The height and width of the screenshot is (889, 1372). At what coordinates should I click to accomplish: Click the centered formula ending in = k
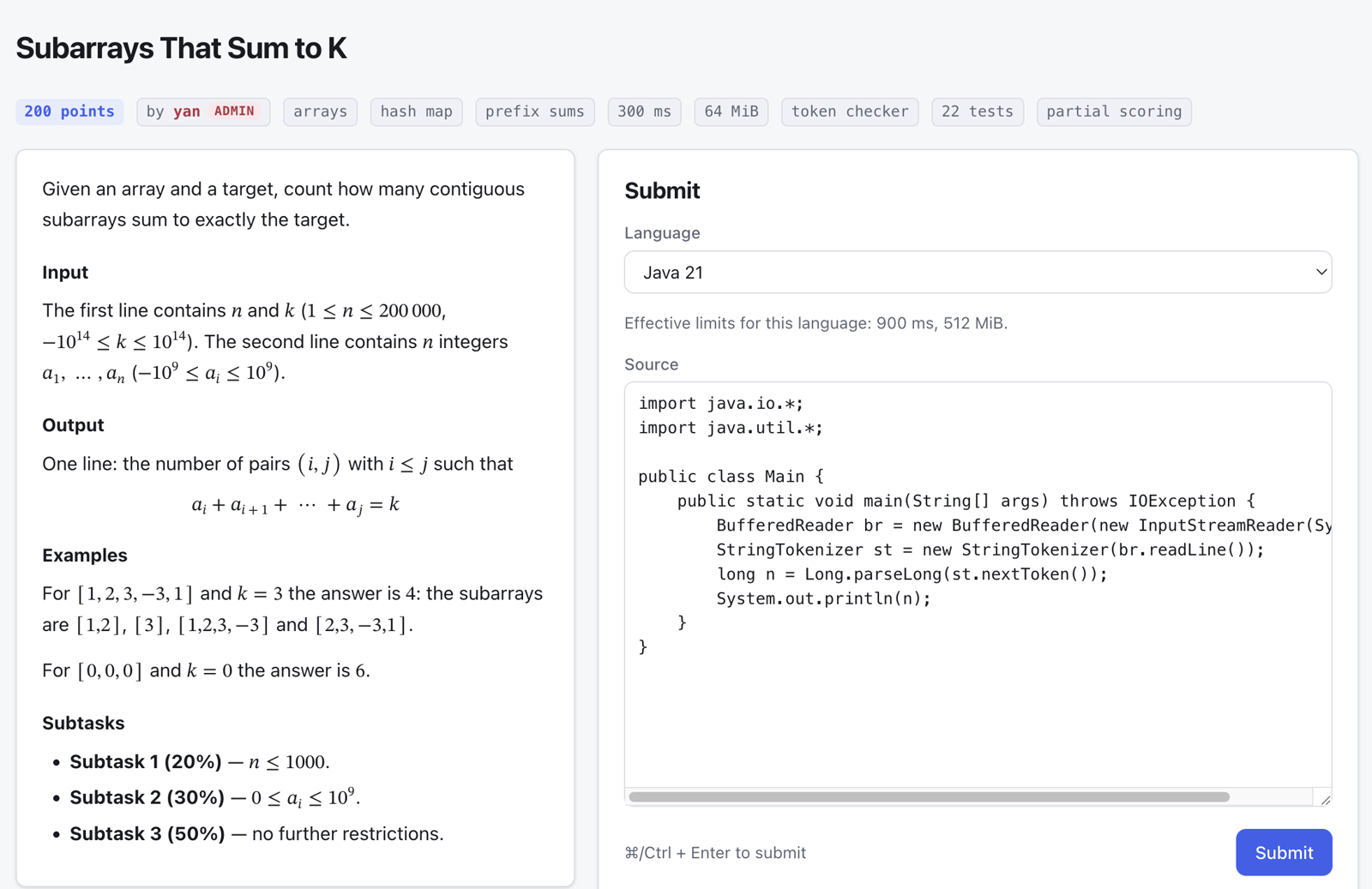(296, 505)
